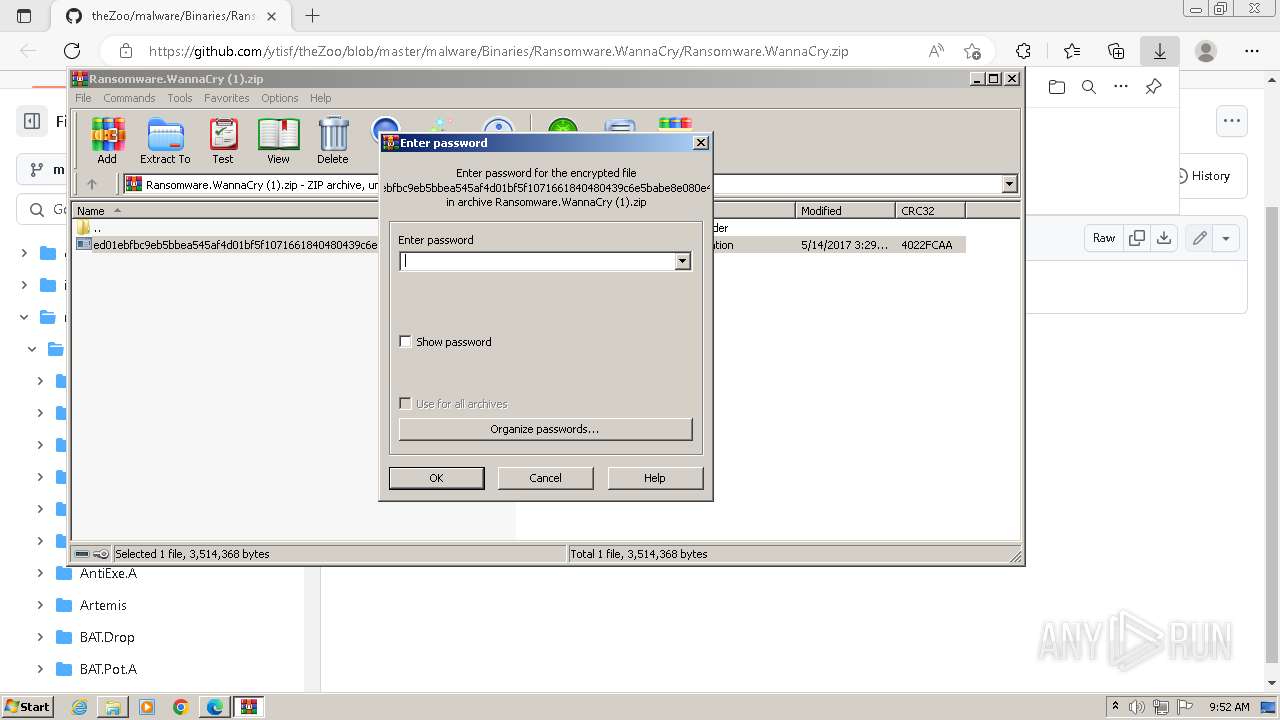1280x720 pixels.
Task: Expand the Artemis folder
Action: (40, 605)
